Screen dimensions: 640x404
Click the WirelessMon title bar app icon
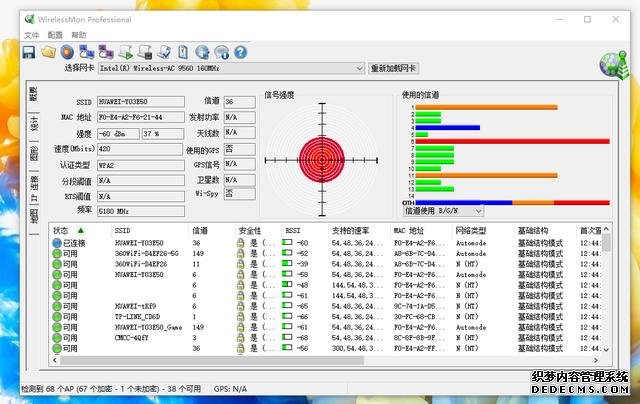(x=29, y=19)
